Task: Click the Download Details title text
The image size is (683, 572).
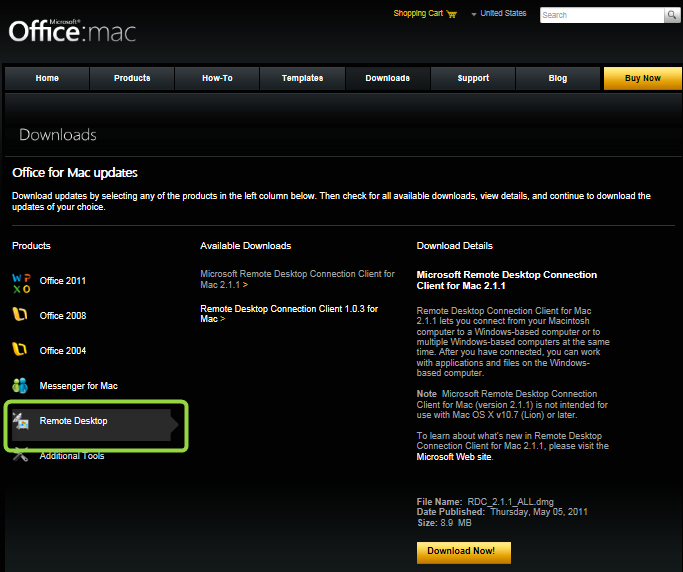Action: pos(454,246)
